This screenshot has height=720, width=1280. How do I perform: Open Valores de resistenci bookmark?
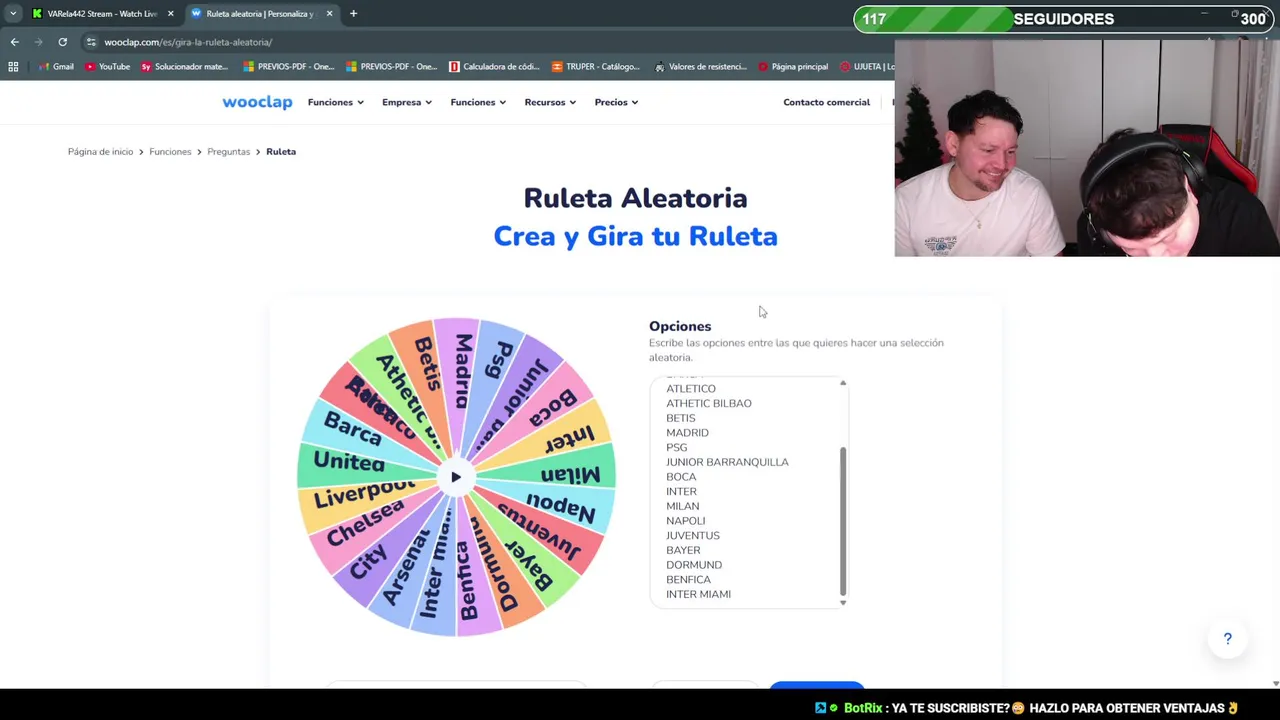[x=701, y=67]
